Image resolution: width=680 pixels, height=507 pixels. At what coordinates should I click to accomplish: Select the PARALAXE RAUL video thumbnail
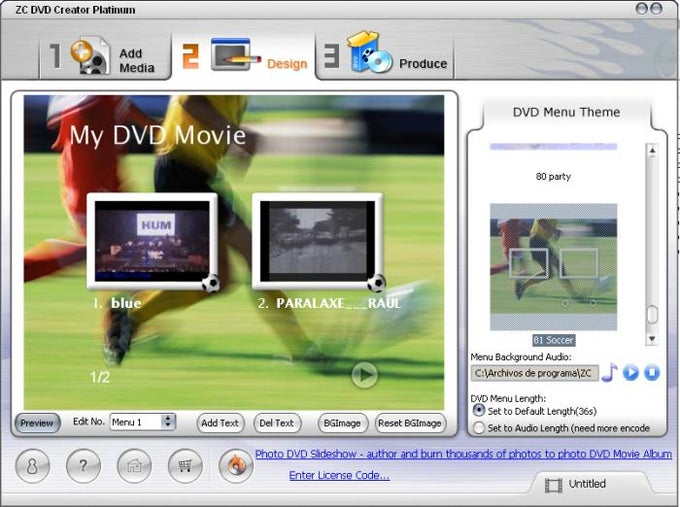(x=317, y=241)
